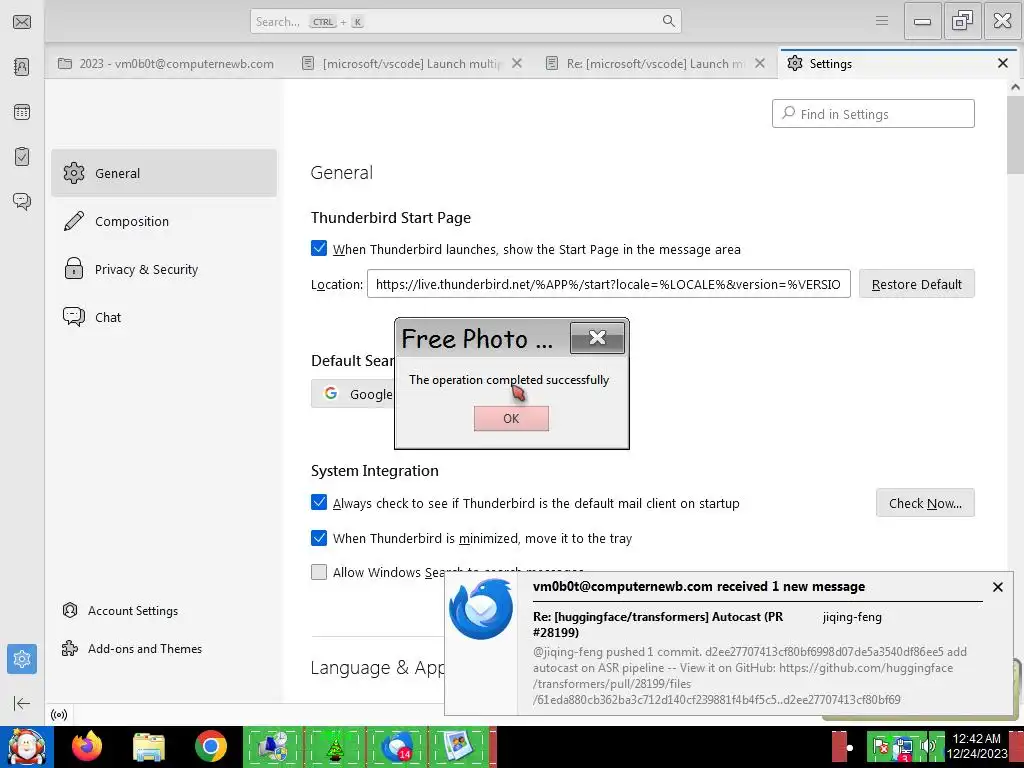Click the Find in Settings field
This screenshot has width=1024, height=768.
coord(873,114)
